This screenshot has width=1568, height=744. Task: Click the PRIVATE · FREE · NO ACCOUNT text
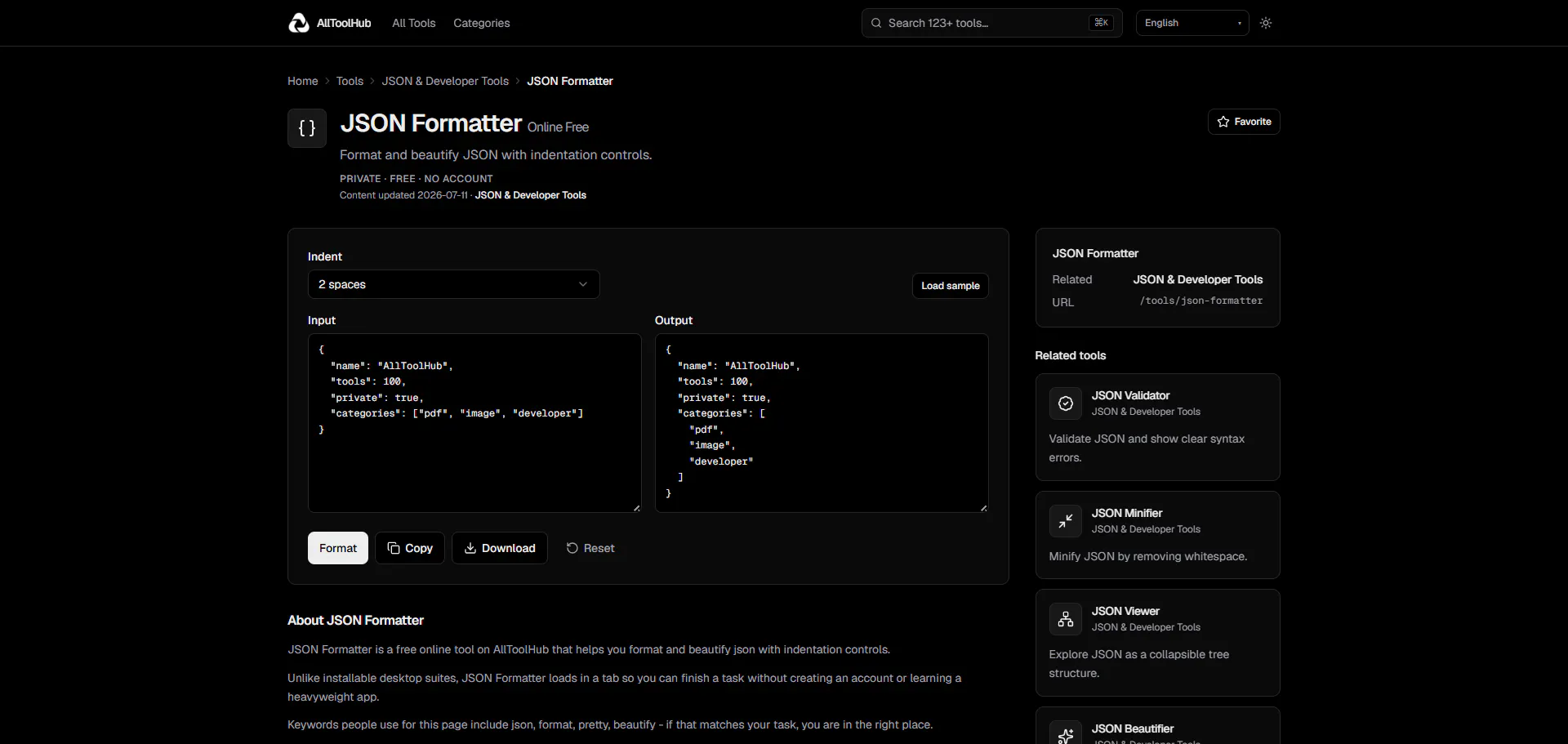416,179
